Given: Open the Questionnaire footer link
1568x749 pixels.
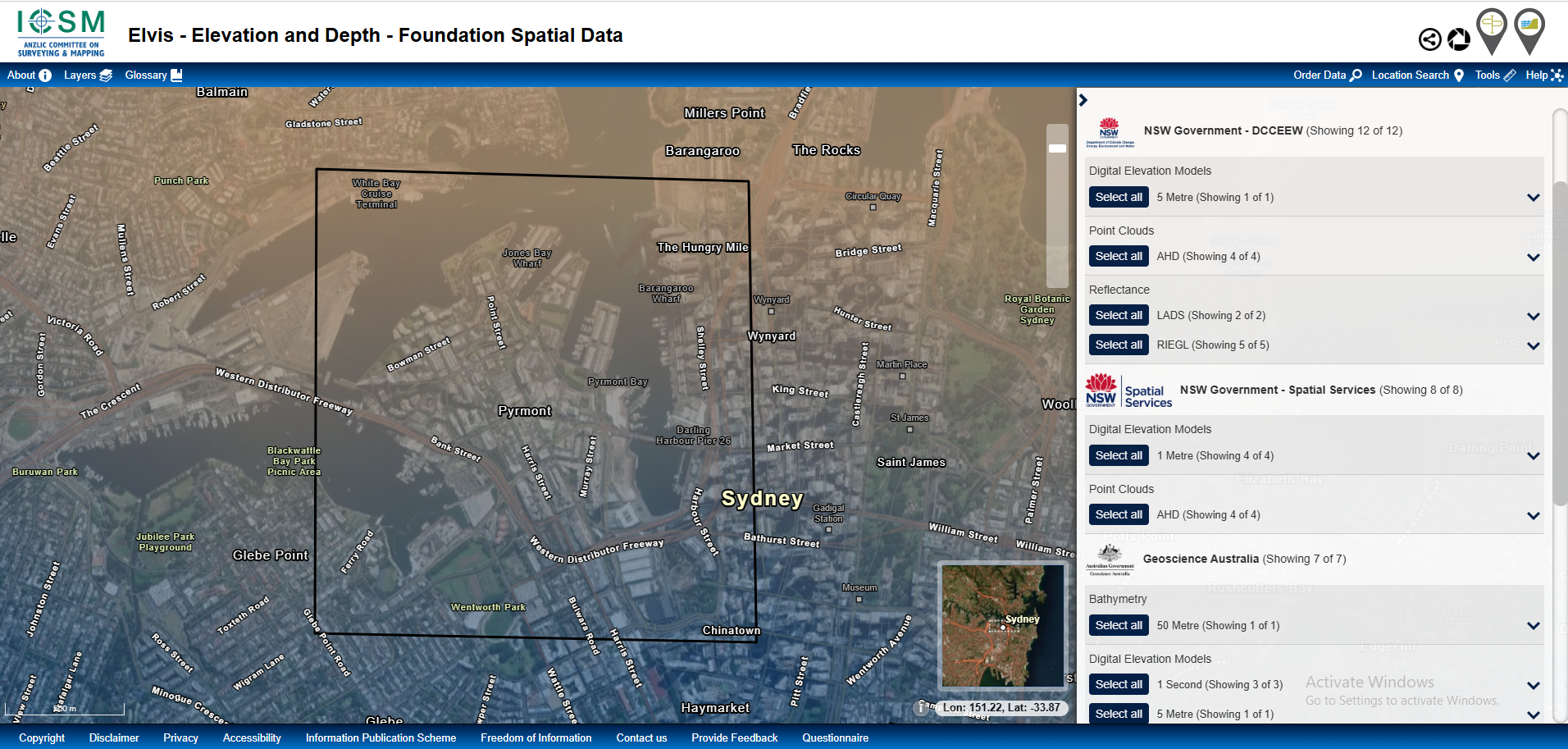Looking at the screenshot, I should (x=835, y=738).
